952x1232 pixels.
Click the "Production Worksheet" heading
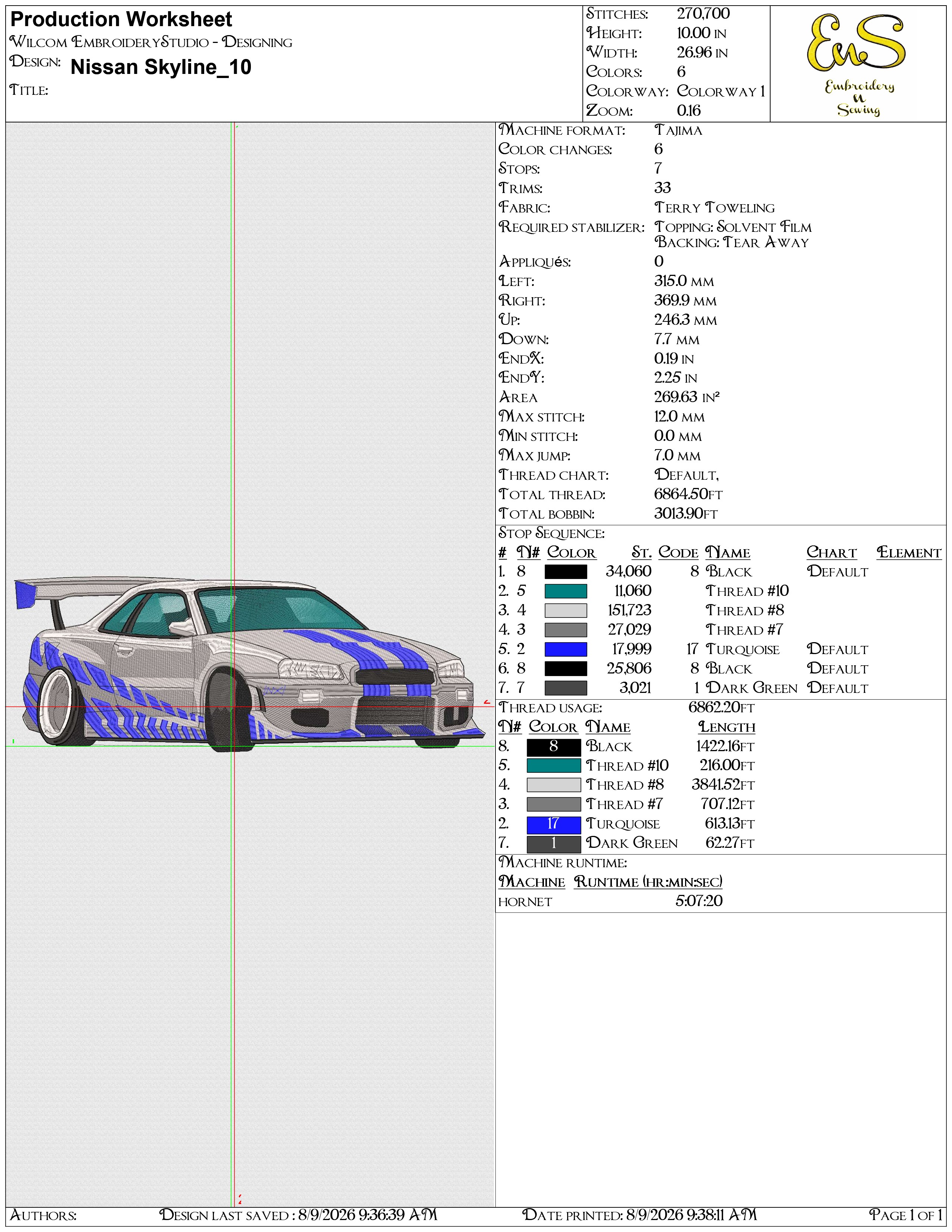(x=121, y=20)
